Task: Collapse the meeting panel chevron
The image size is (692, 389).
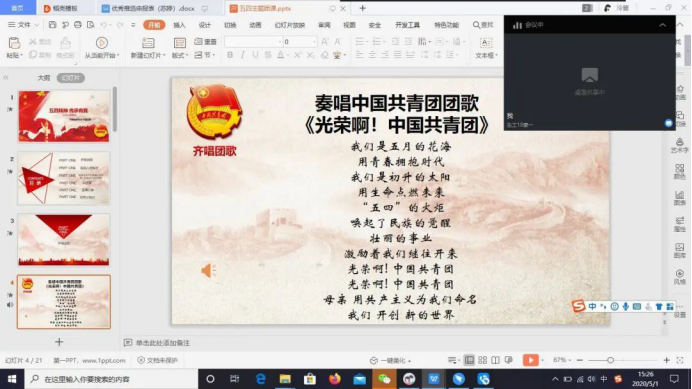Action: pyautogui.click(x=662, y=25)
